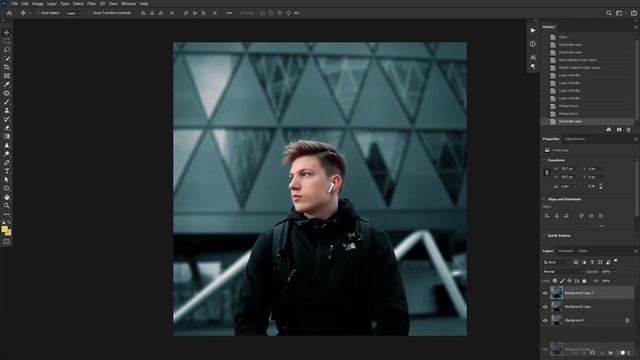Toggle Auto-Select checkbox

(x=38, y=13)
